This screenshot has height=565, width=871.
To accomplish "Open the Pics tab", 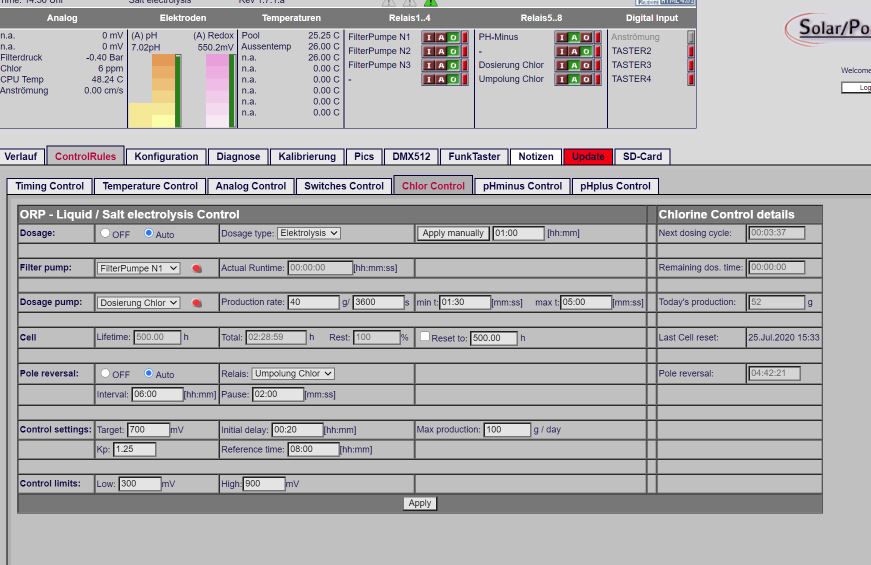I will pos(364,157).
